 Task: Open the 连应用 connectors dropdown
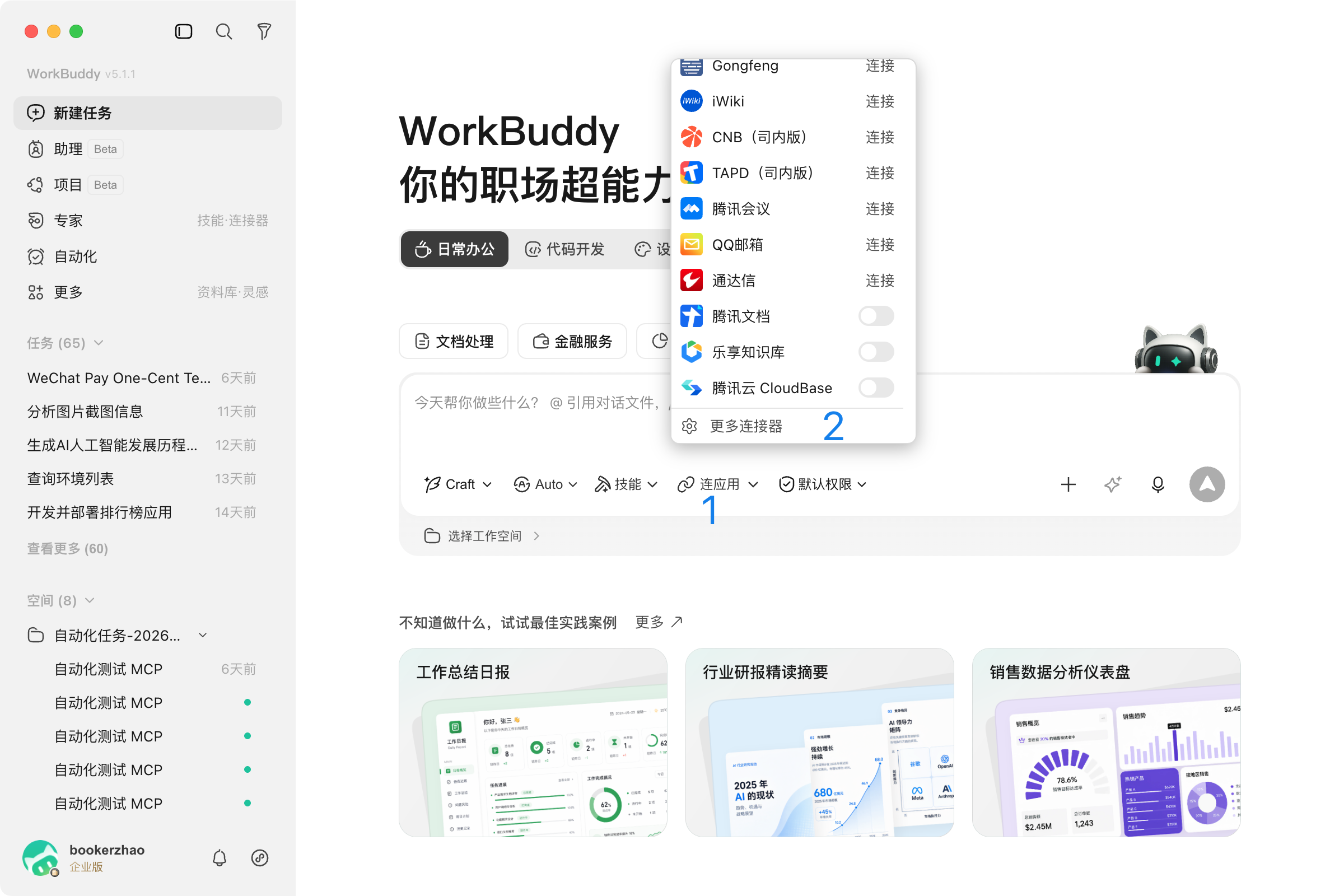pos(718,484)
